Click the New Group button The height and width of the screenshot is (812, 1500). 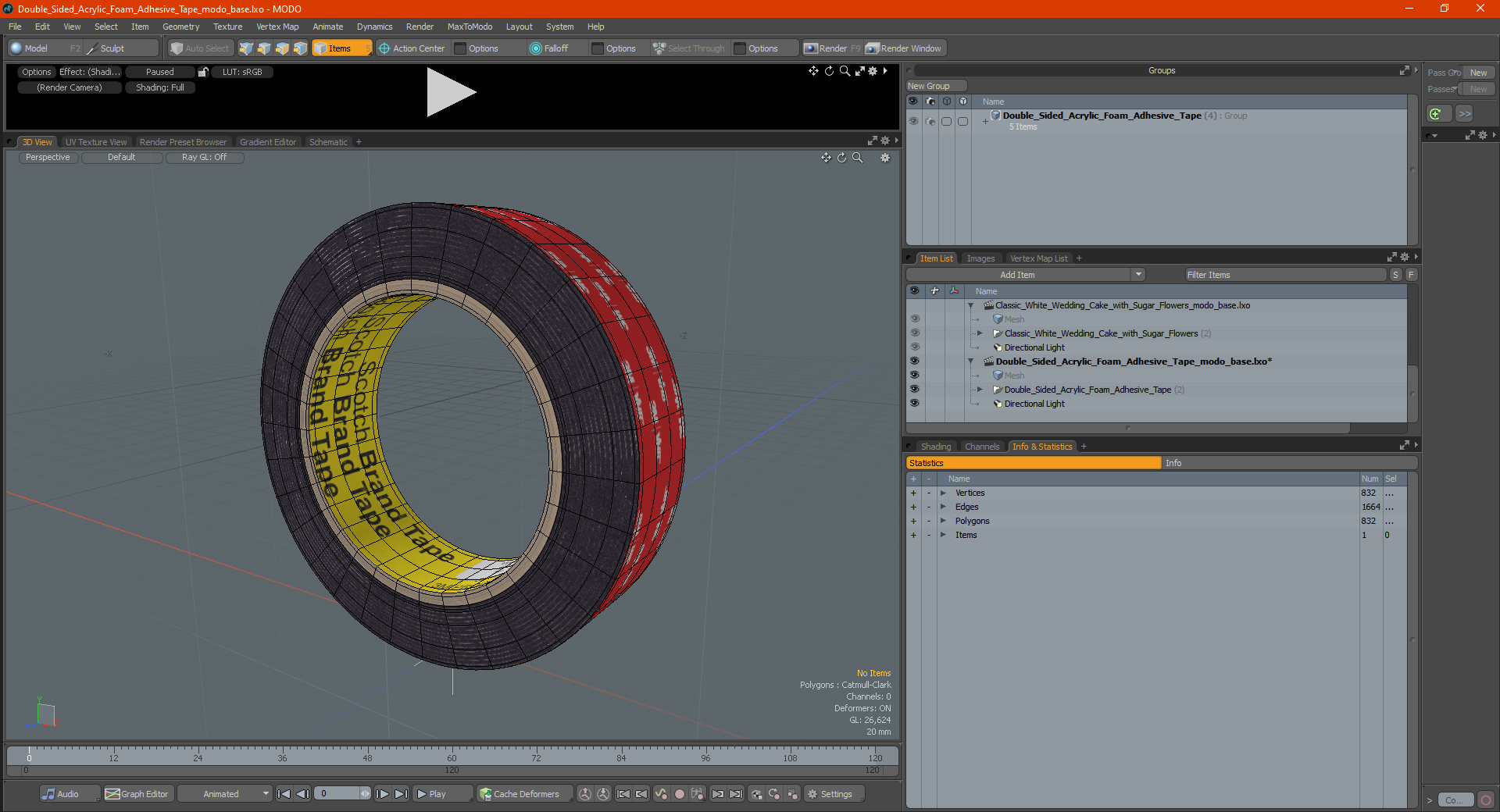(936, 86)
